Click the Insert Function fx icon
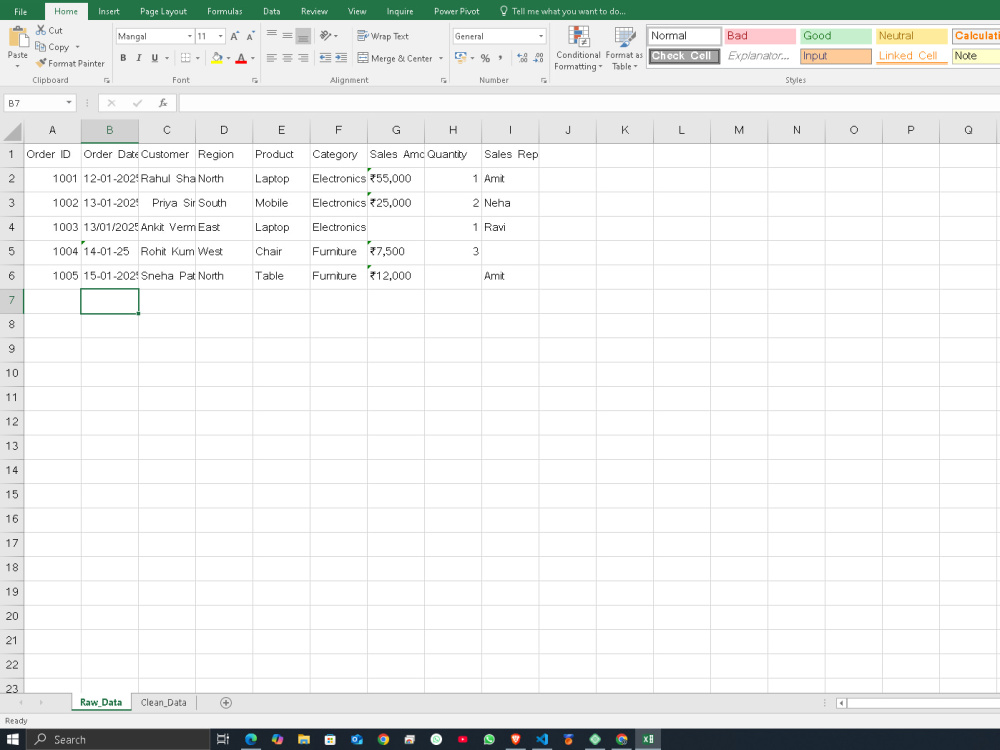This screenshot has width=1000, height=750. click(163, 103)
